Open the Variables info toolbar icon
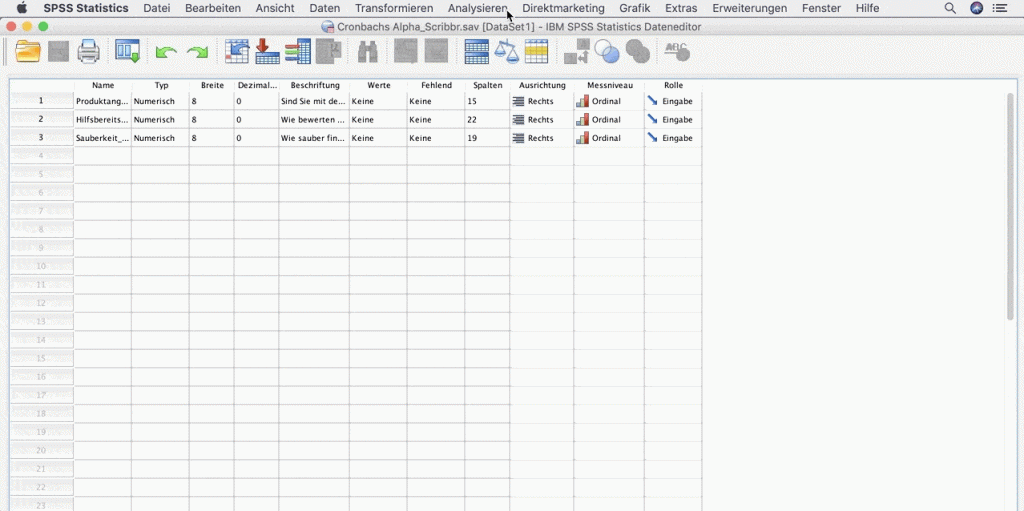 point(298,52)
